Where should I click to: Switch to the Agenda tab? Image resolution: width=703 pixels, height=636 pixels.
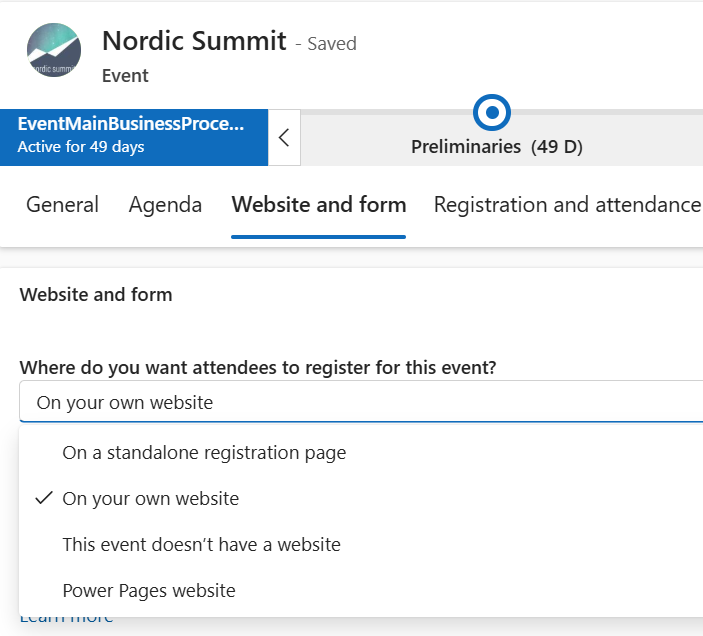[x=165, y=205]
